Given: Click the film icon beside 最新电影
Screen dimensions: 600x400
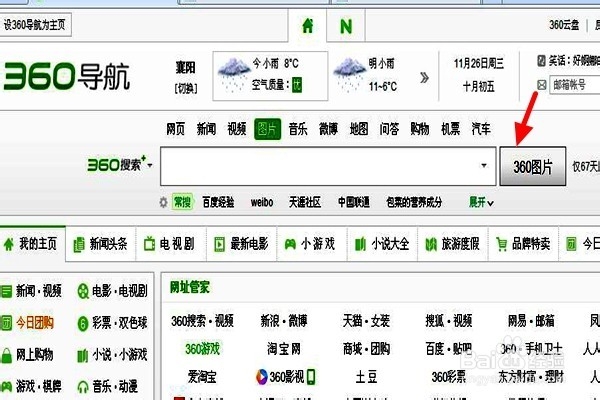Looking at the screenshot, I should tap(220, 244).
